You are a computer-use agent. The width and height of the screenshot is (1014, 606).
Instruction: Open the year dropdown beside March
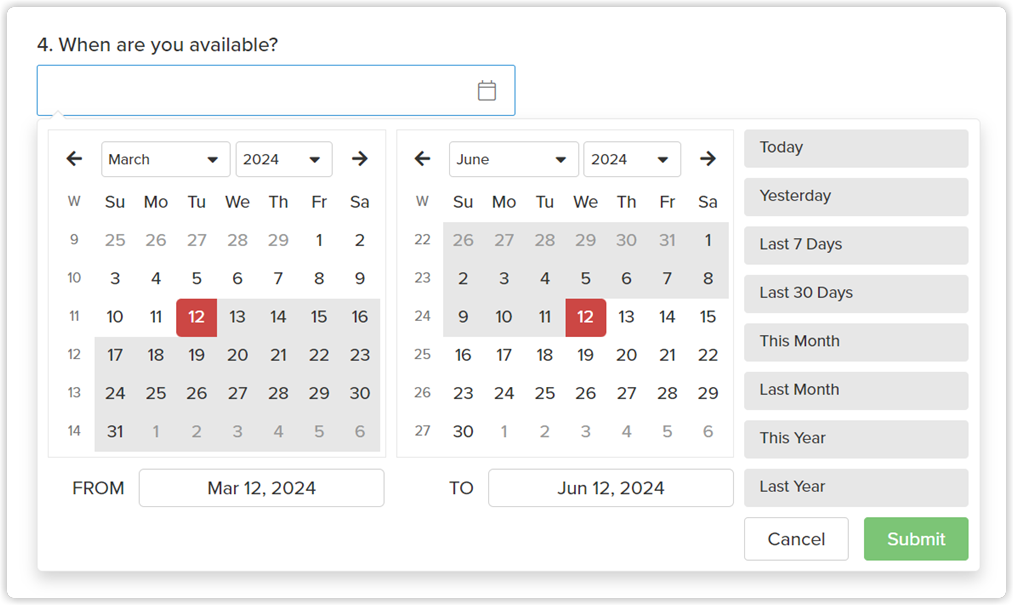tap(284, 159)
